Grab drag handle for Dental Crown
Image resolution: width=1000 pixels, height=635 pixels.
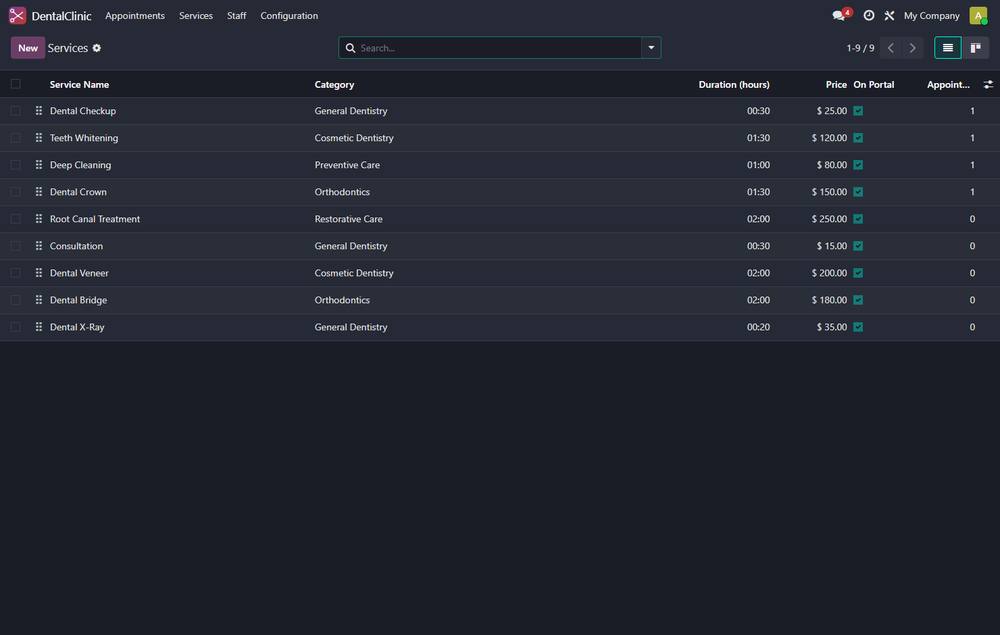tap(39, 192)
